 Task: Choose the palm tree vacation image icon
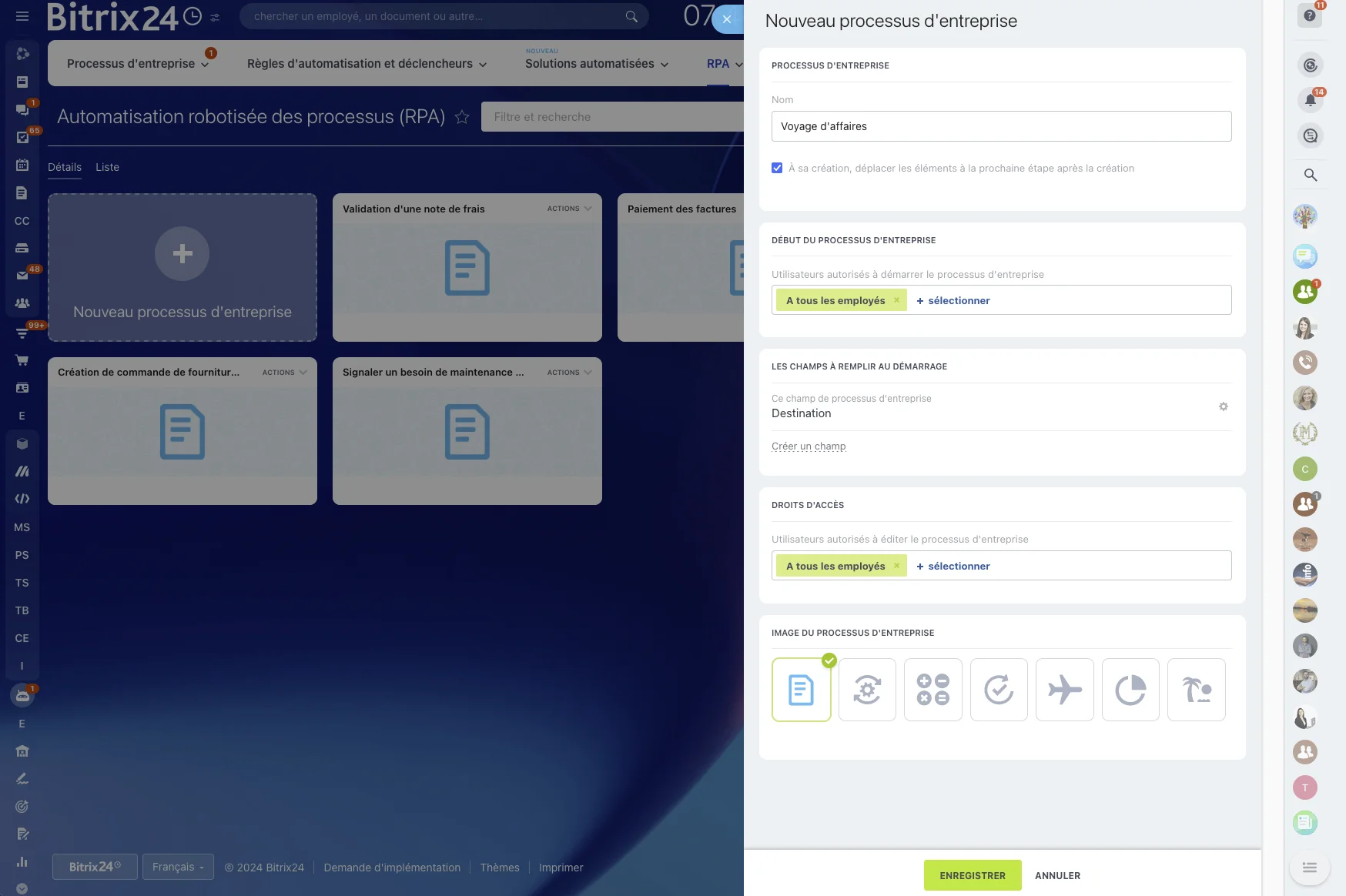coord(1196,690)
